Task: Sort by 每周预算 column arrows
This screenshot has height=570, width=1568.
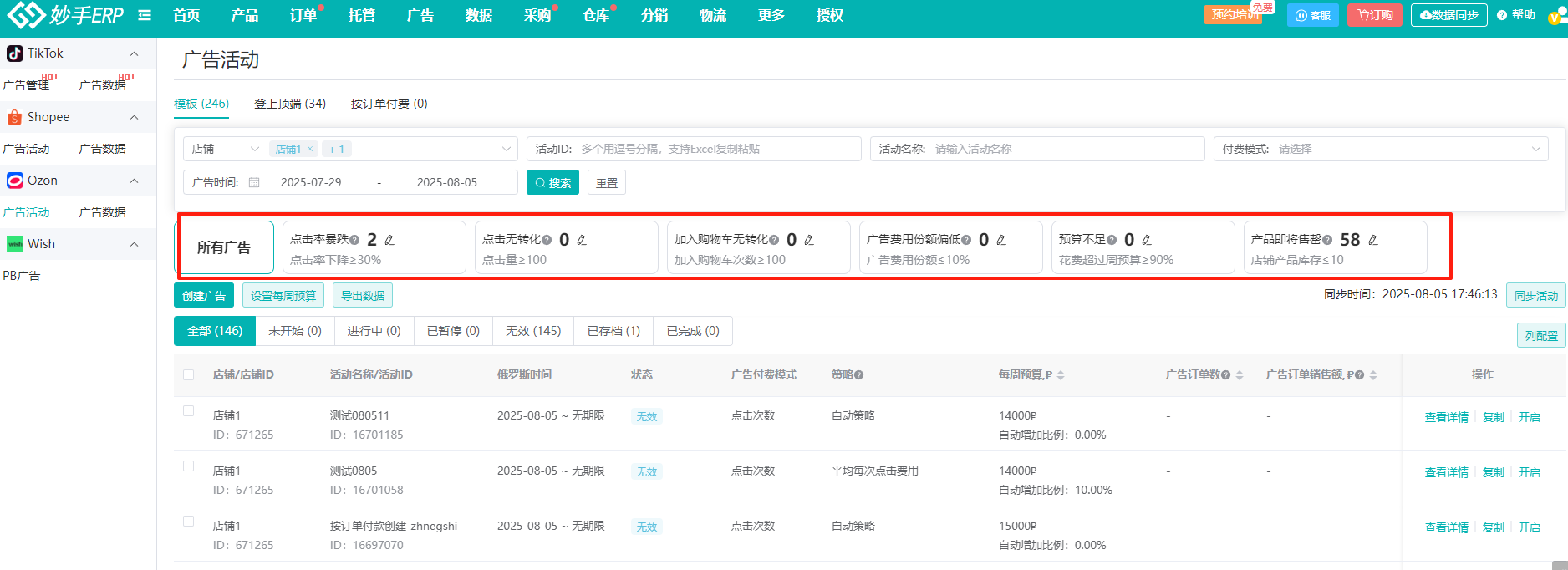Action: click(x=1061, y=375)
